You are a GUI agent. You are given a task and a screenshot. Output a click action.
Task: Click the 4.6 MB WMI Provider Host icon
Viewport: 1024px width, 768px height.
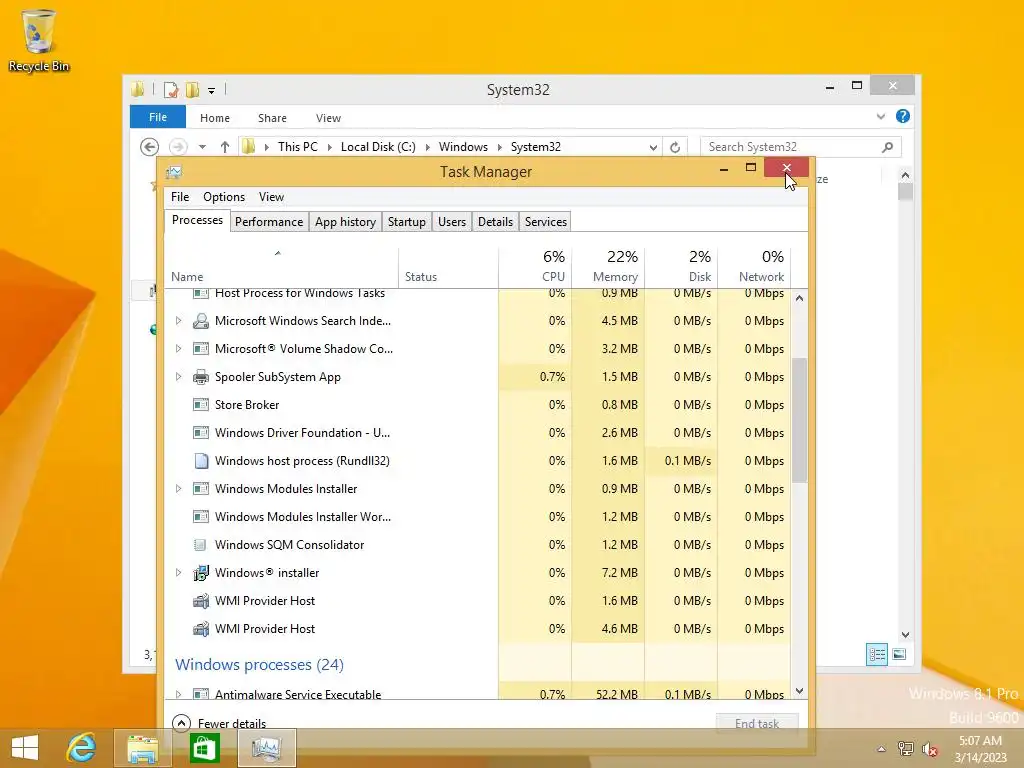pyautogui.click(x=201, y=629)
